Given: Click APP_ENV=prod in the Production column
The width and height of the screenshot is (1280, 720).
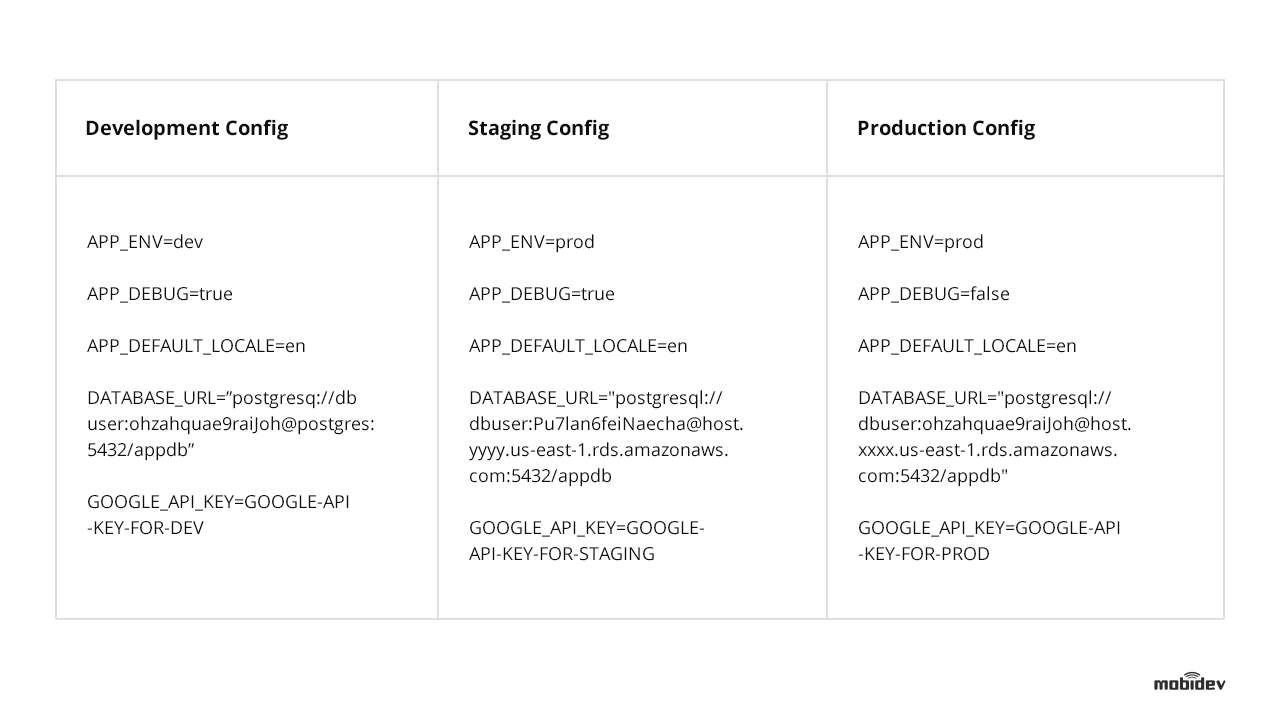Looking at the screenshot, I should point(920,242).
